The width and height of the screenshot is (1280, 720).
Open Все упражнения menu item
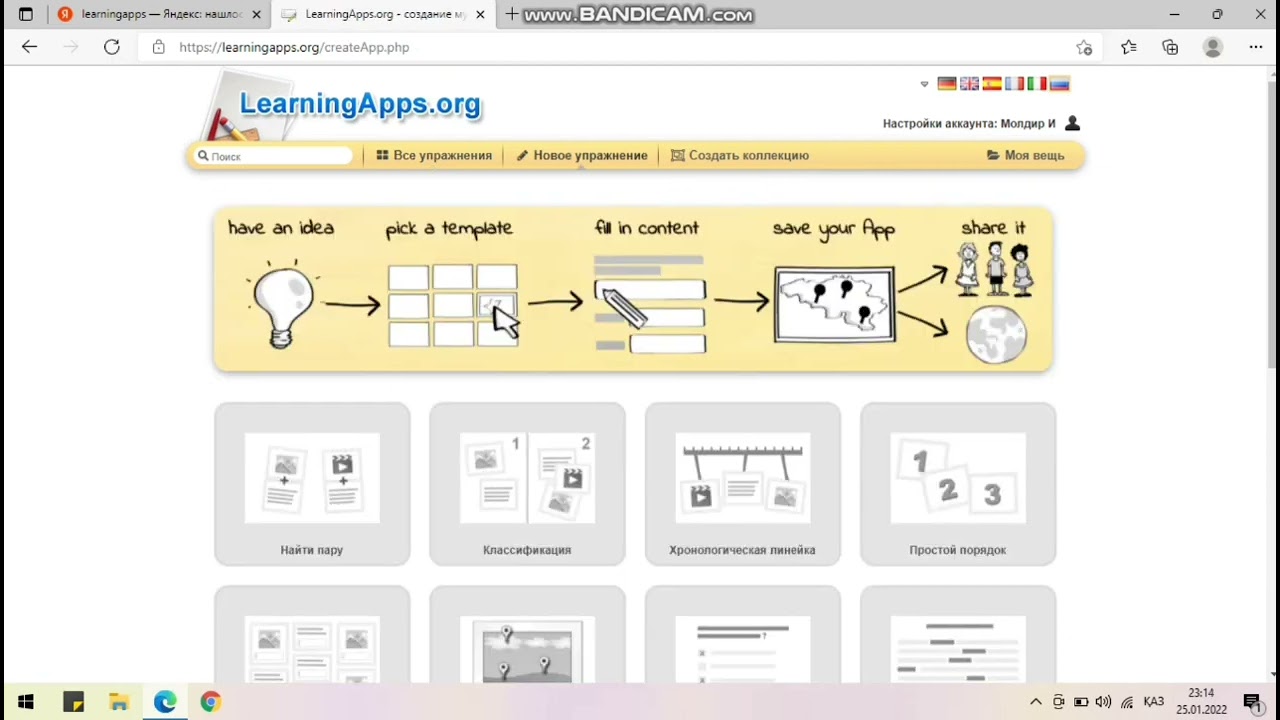[x=434, y=156]
